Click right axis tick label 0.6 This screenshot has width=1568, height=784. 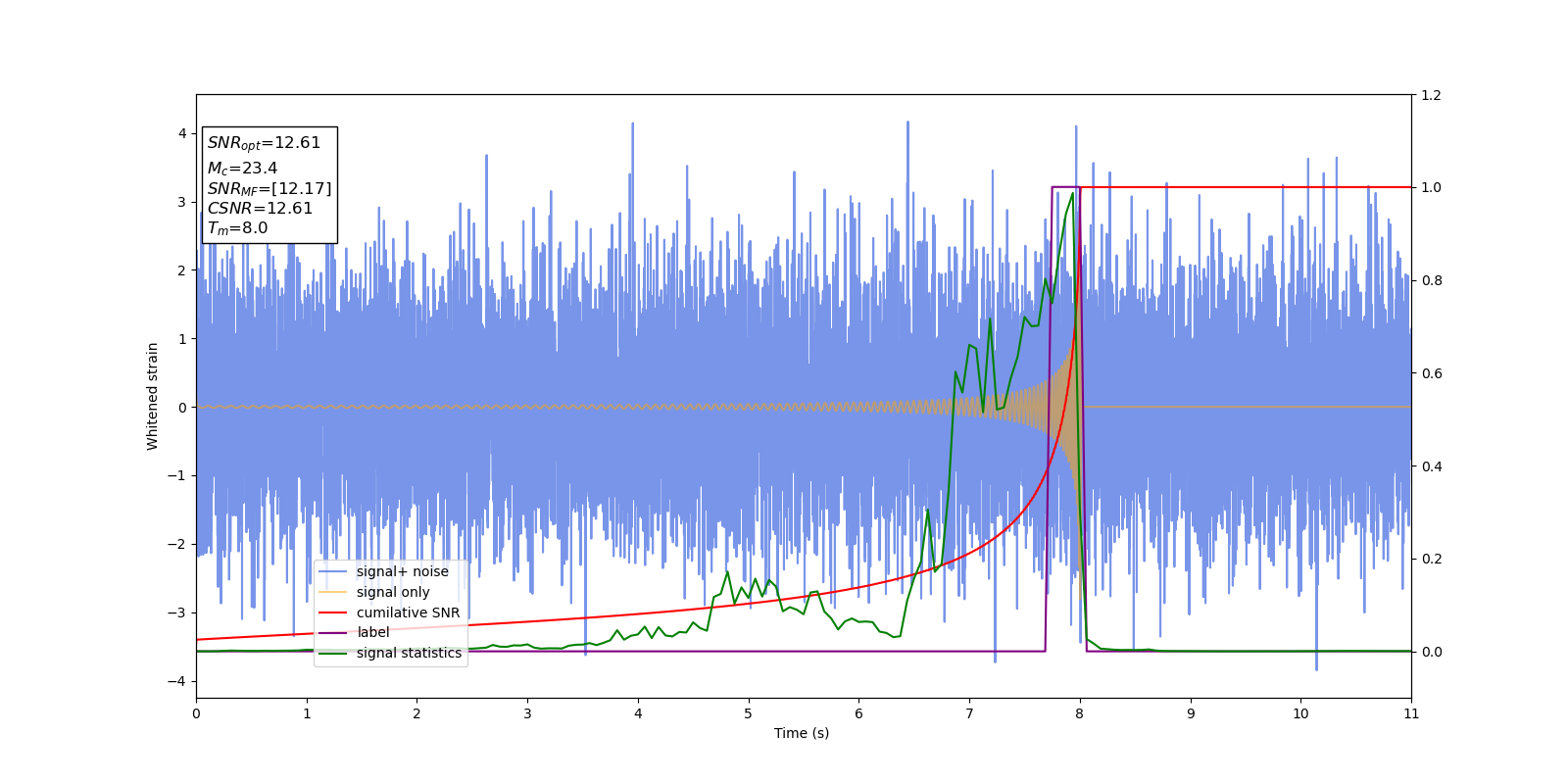1432,373
